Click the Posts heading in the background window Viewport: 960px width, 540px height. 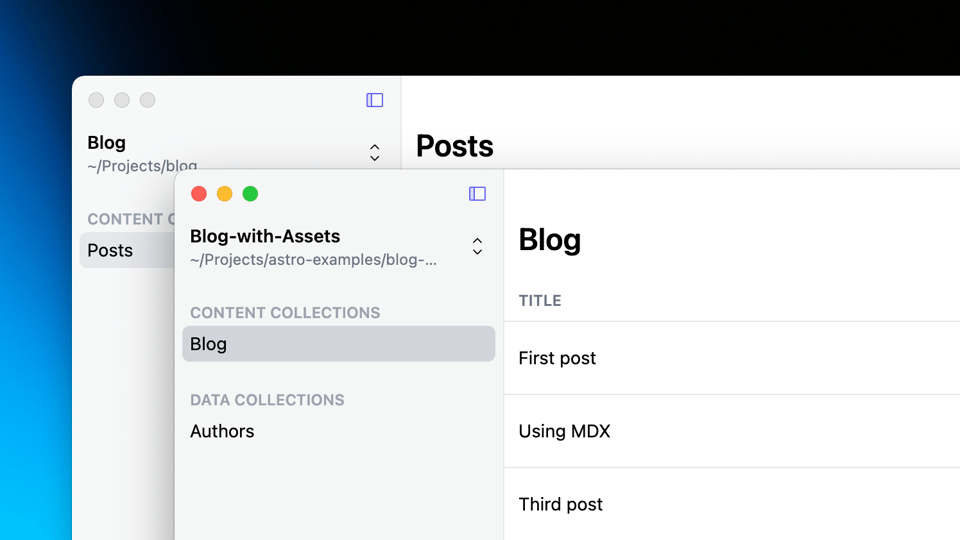pyautogui.click(x=455, y=146)
